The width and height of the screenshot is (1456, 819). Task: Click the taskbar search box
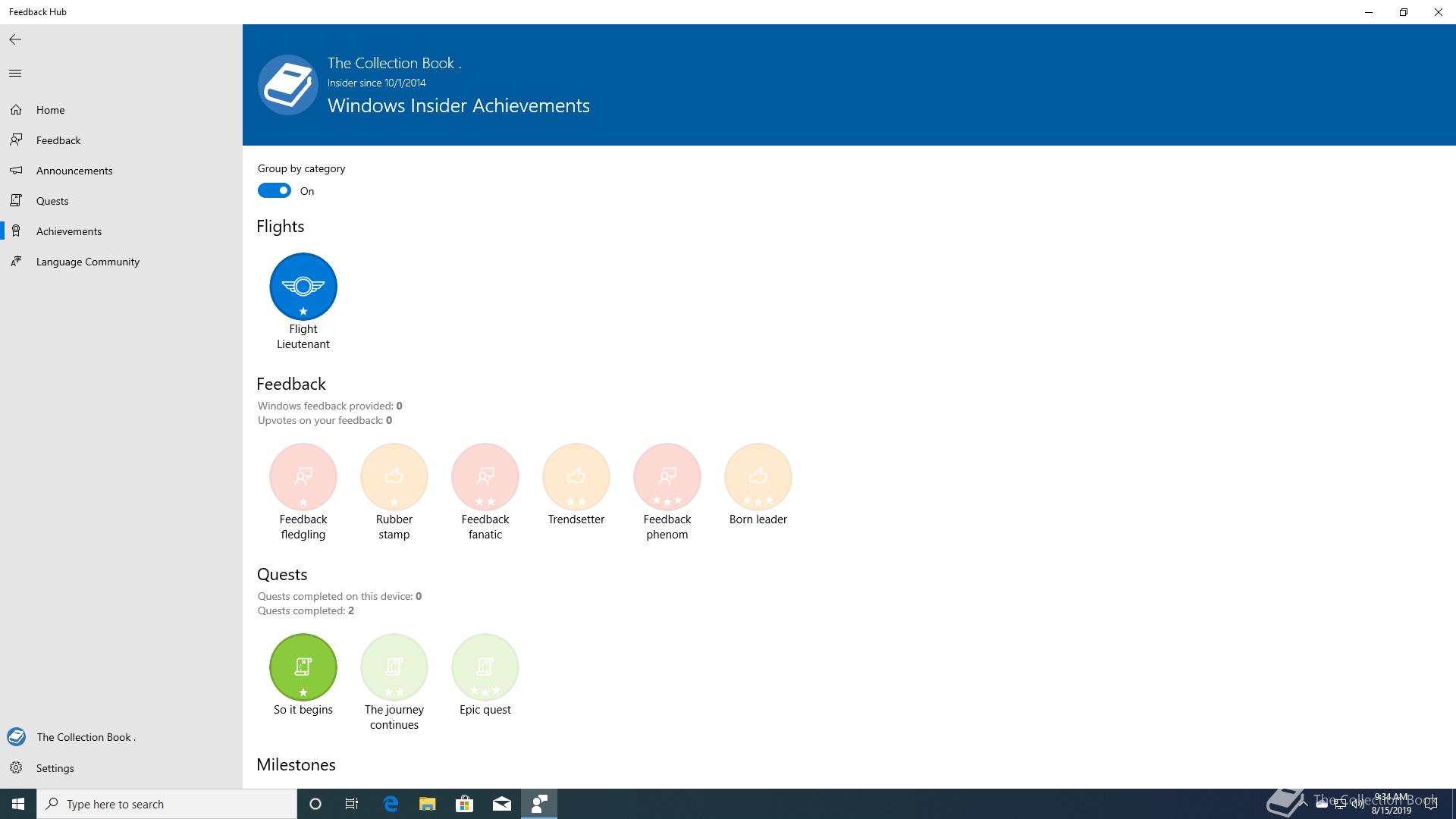pyautogui.click(x=167, y=804)
